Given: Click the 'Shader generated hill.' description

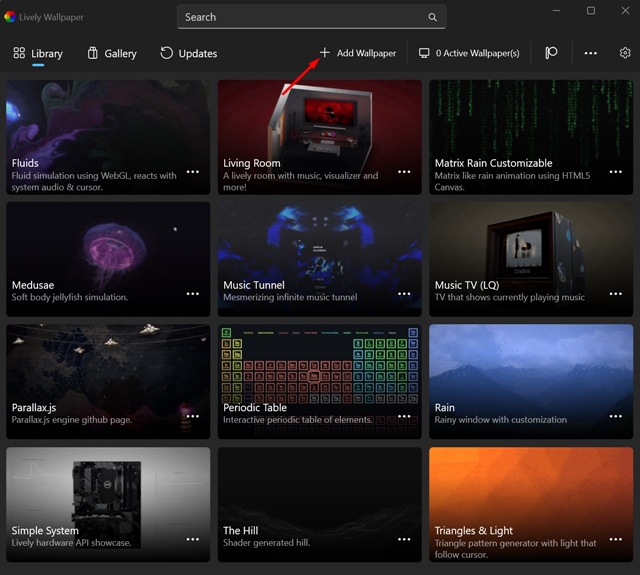Looking at the screenshot, I should pos(267,543).
